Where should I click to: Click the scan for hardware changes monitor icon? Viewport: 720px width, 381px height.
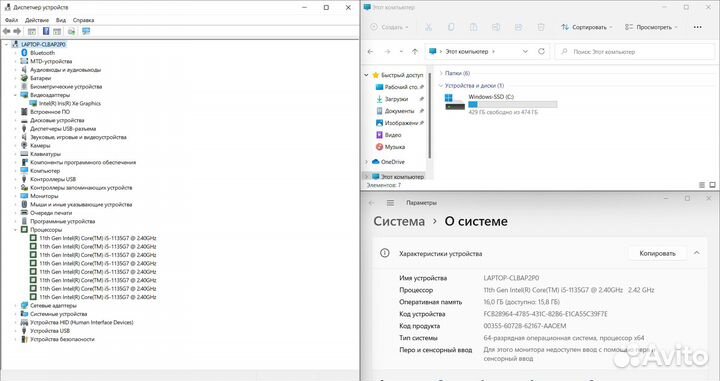86,31
